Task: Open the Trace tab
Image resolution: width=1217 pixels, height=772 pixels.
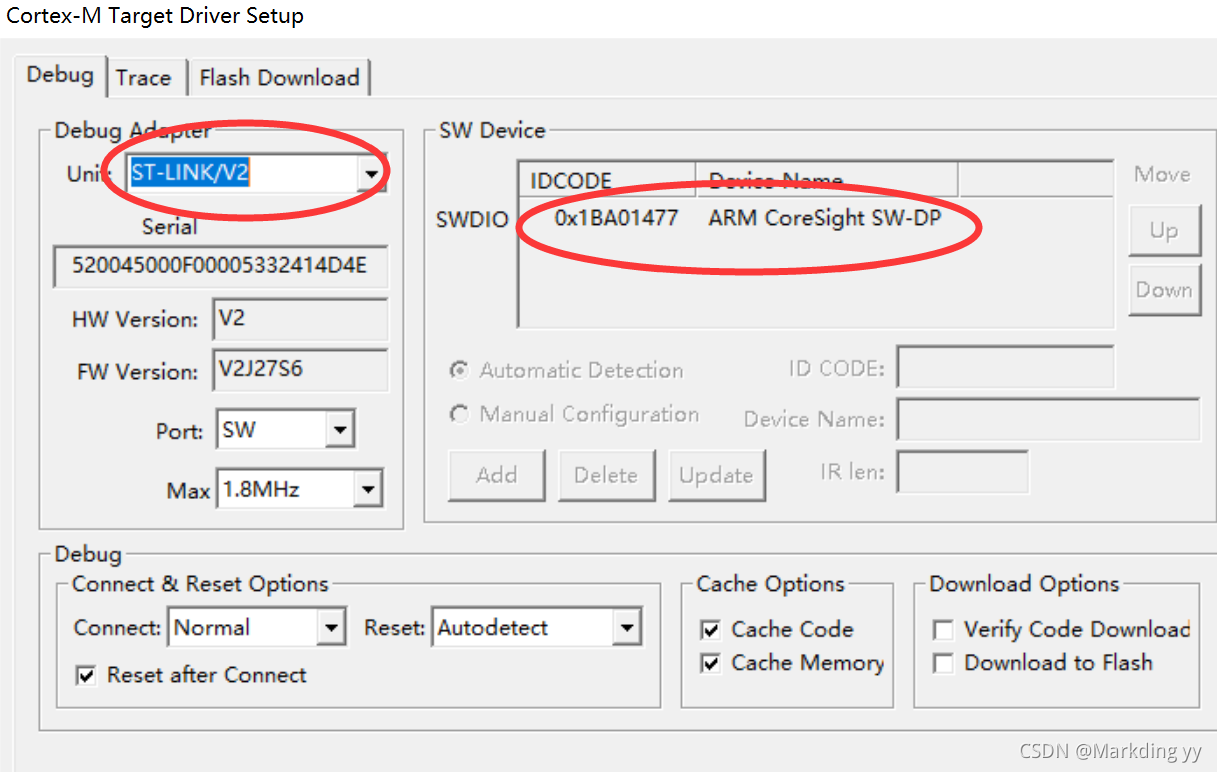Action: [x=143, y=77]
